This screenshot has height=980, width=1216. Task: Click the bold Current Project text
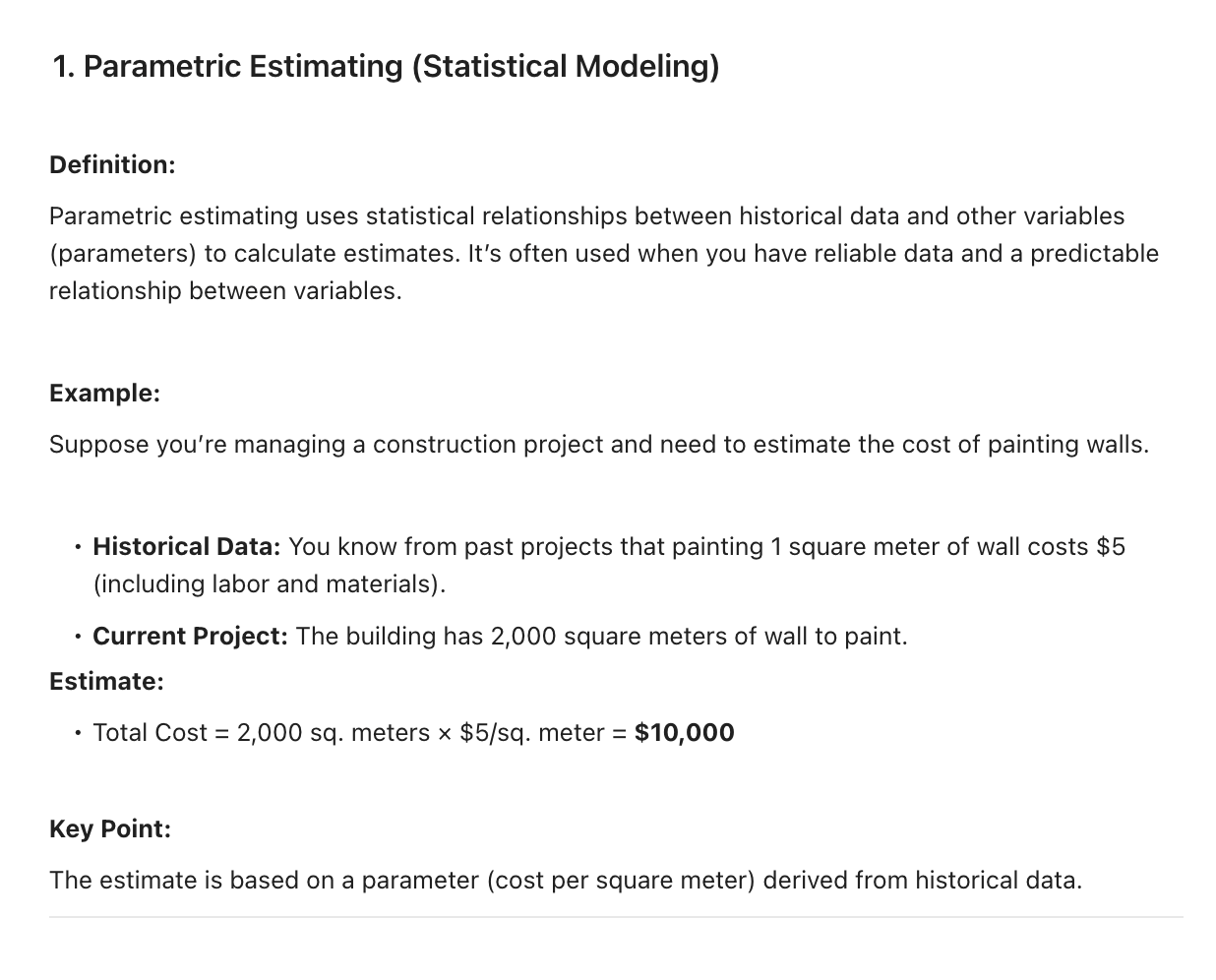190,636
